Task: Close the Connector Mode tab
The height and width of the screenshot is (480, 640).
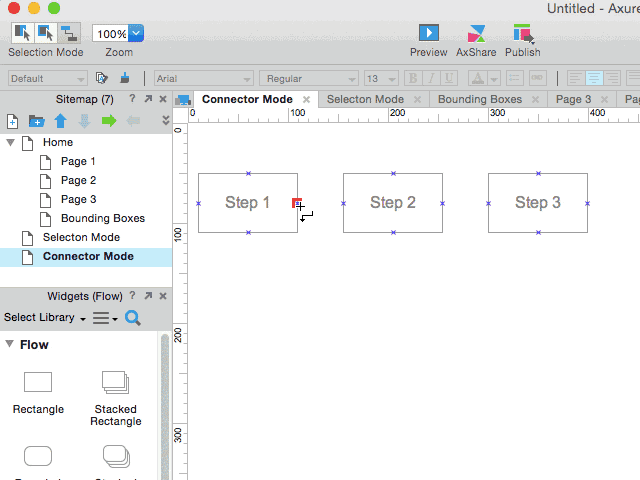Action: click(x=307, y=100)
